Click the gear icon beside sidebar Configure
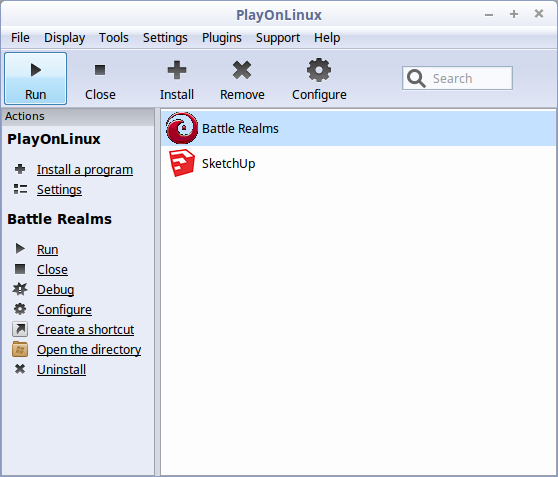This screenshot has height=477, width=558. (20, 309)
